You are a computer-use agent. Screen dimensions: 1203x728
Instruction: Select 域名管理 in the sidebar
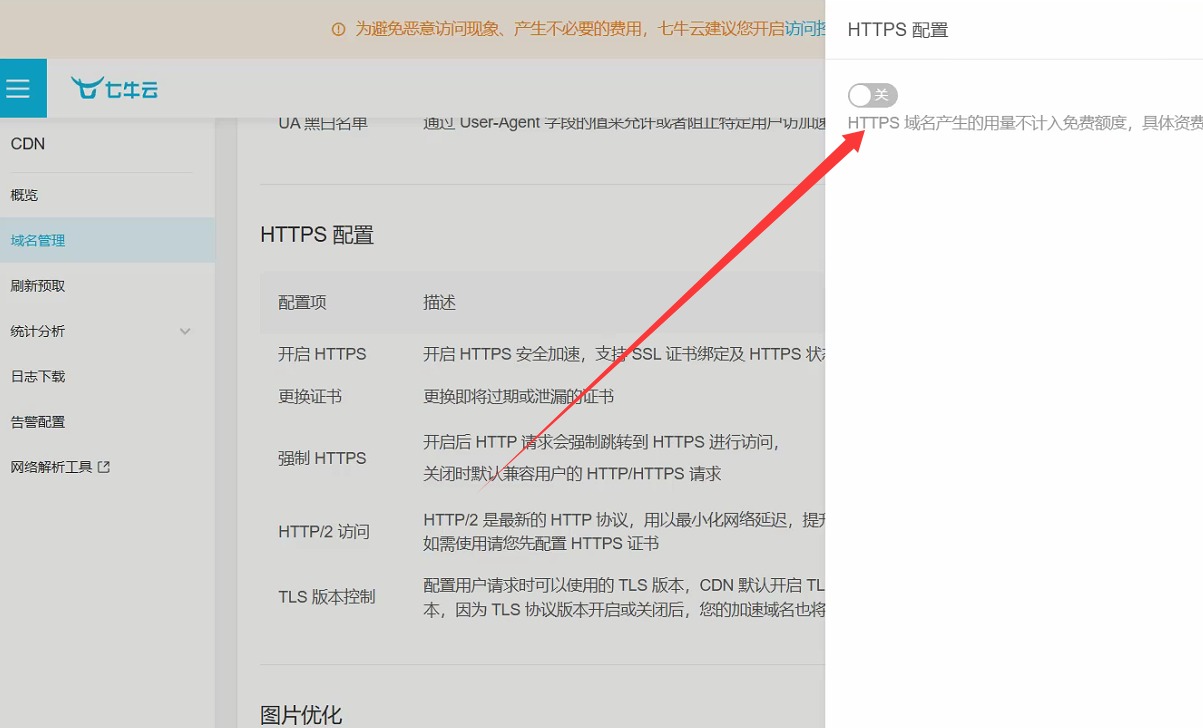38,240
